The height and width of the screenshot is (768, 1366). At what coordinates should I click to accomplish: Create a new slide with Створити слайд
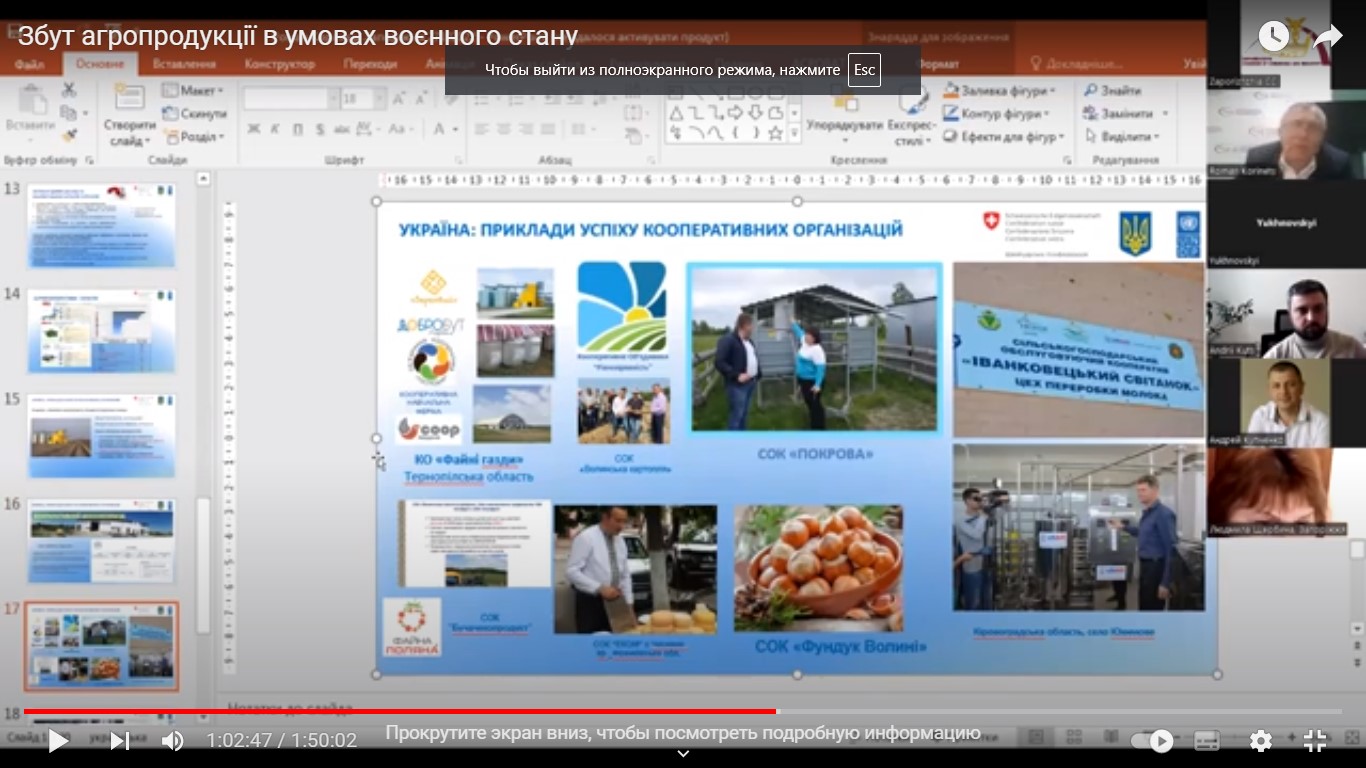tap(129, 115)
